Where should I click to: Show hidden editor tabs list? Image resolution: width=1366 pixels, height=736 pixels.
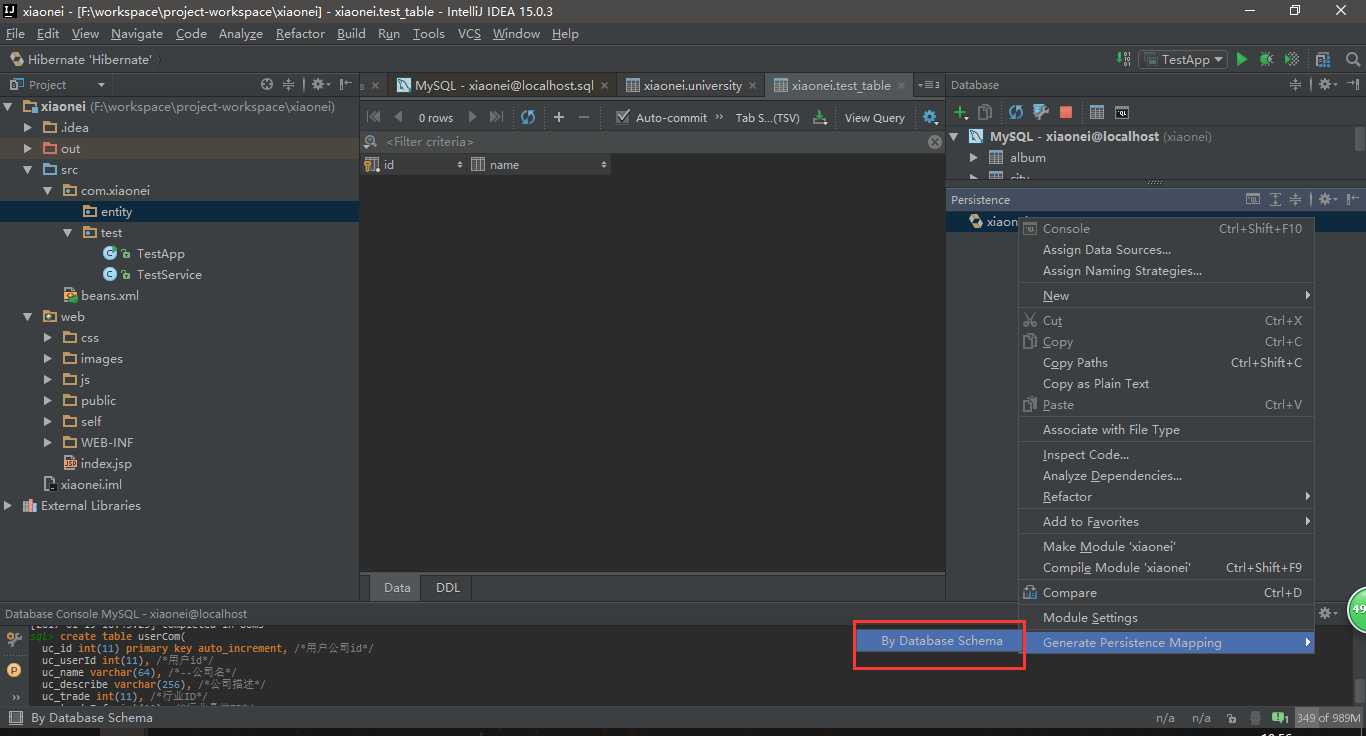coord(930,85)
